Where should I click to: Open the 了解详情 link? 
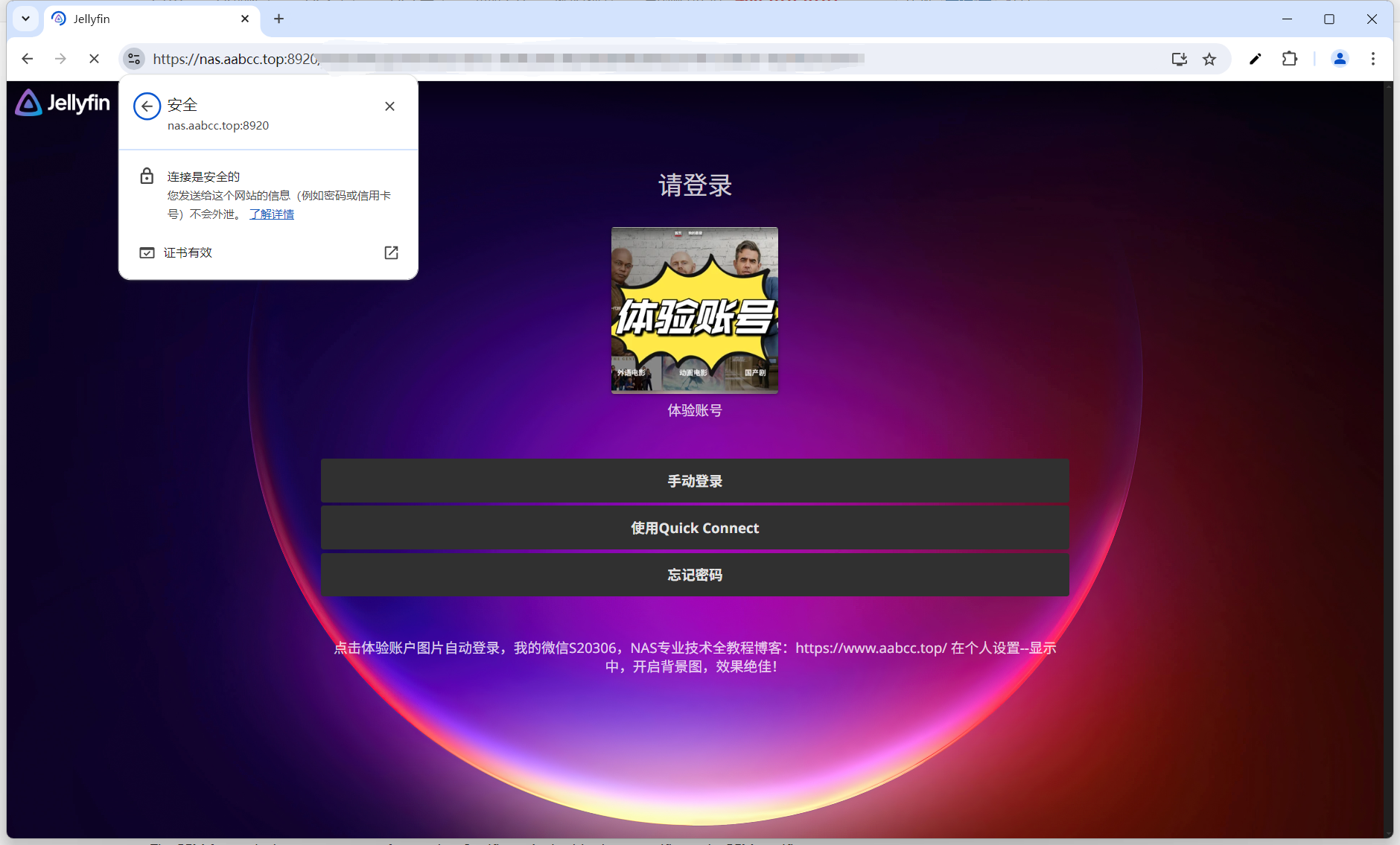(272, 214)
